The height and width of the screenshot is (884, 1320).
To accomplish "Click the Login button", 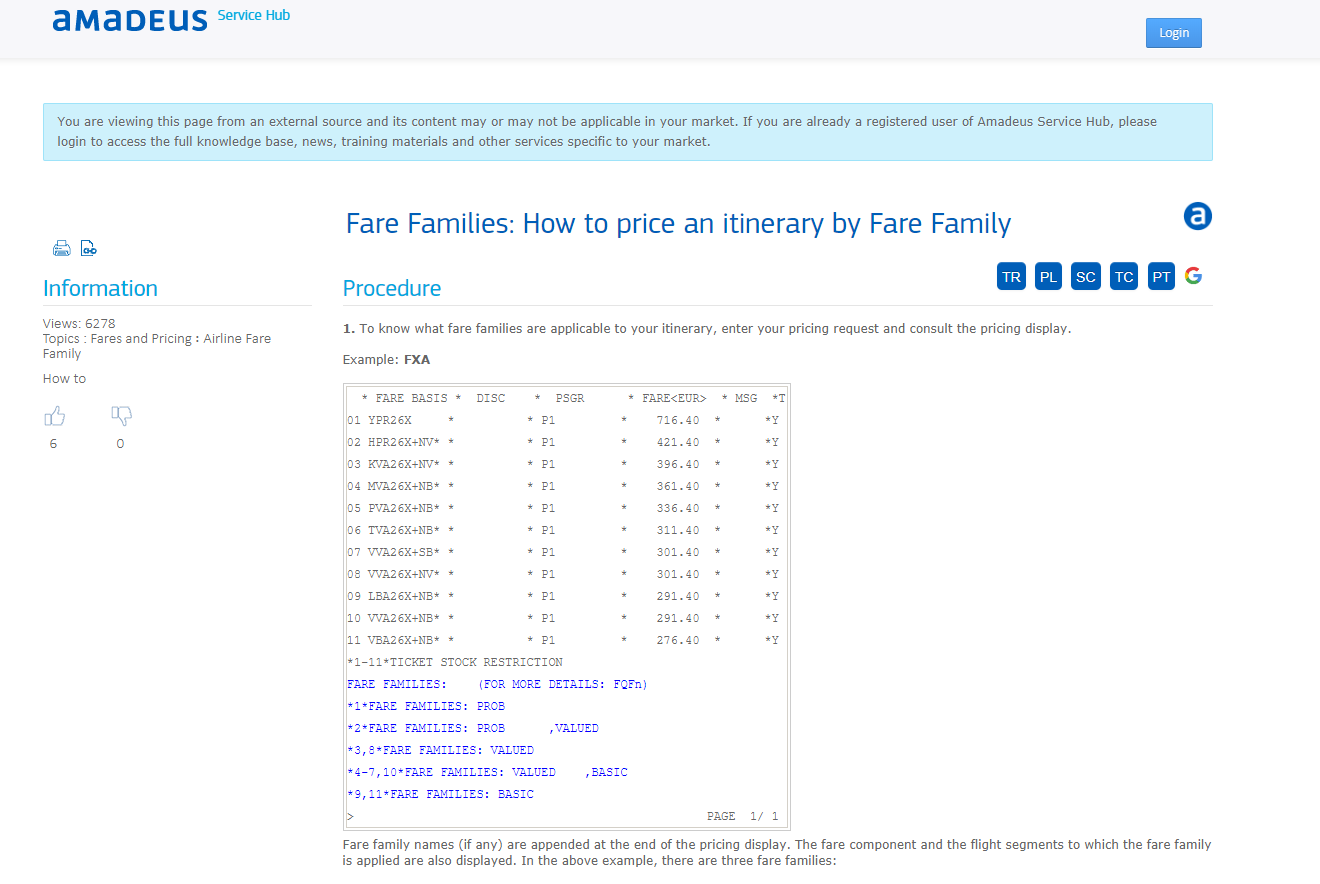I will point(1173,33).
